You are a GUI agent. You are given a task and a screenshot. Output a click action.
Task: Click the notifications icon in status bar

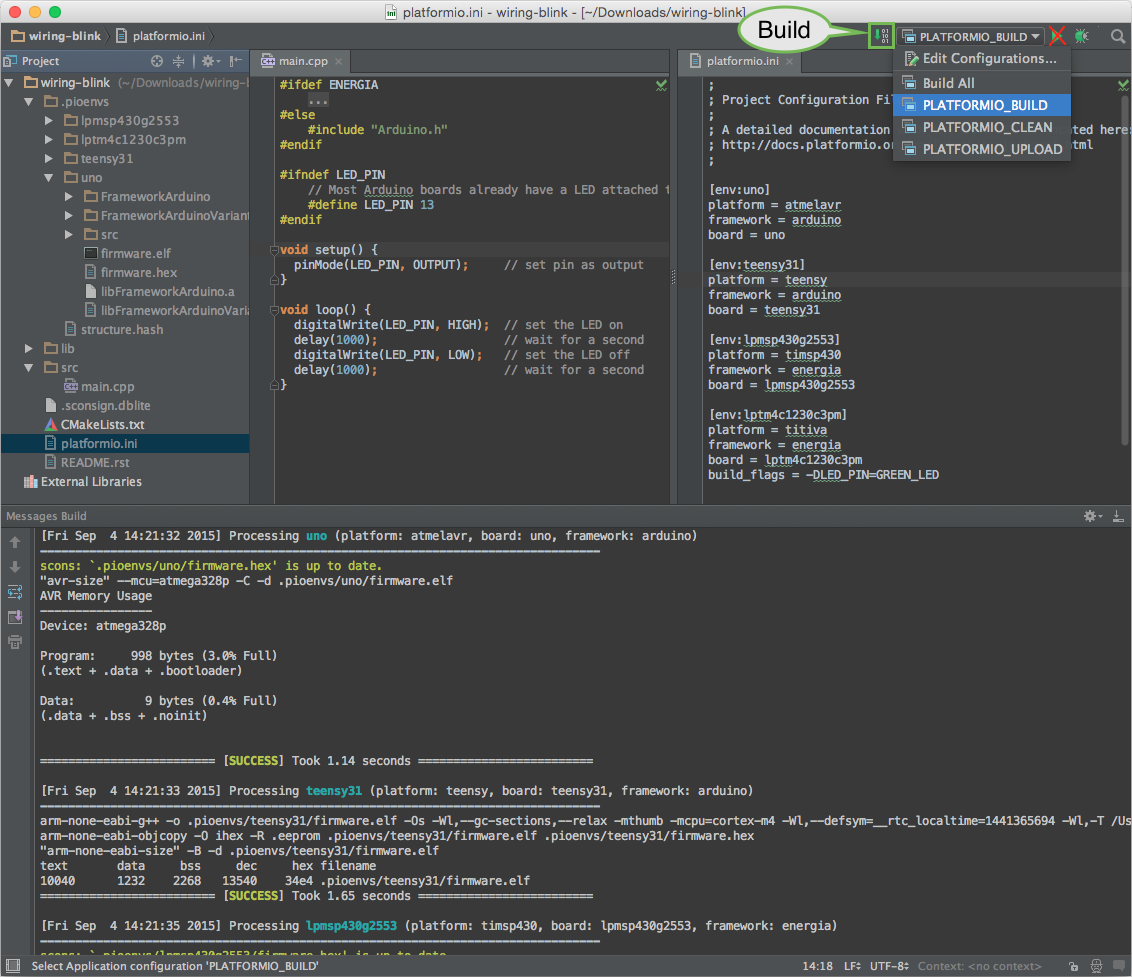click(x=1119, y=966)
